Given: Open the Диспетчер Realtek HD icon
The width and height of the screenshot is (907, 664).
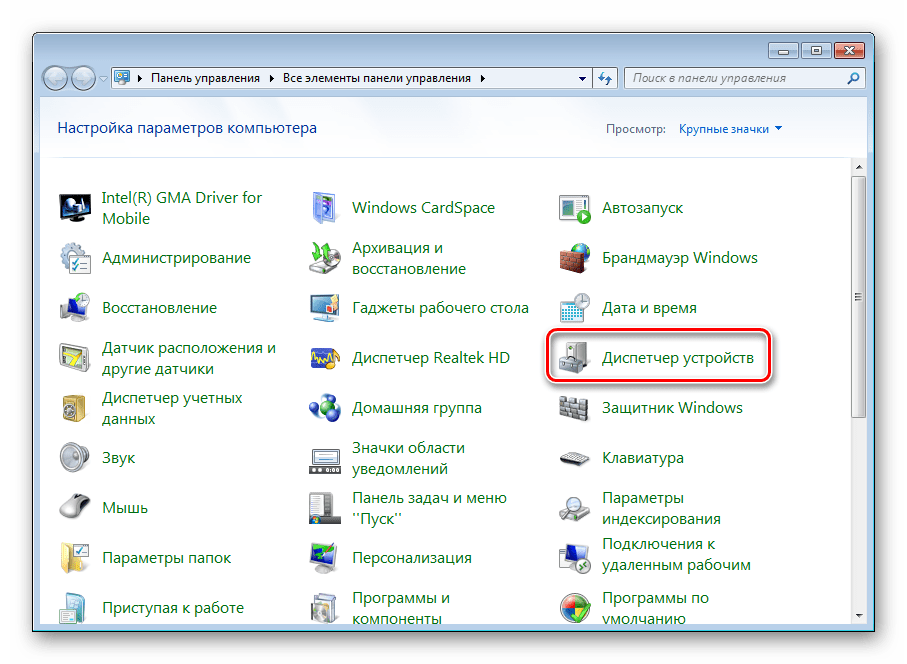Looking at the screenshot, I should tap(326, 358).
